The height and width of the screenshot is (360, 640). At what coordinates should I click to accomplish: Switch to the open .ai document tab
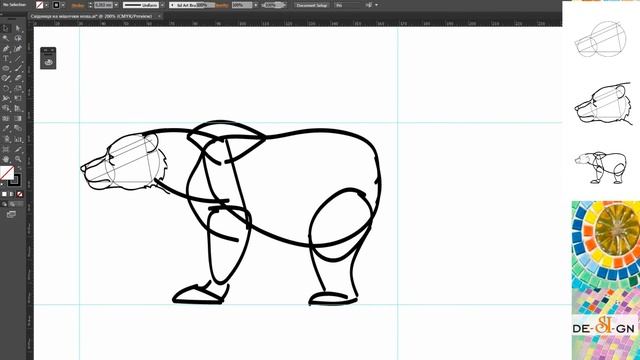coord(91,16)
